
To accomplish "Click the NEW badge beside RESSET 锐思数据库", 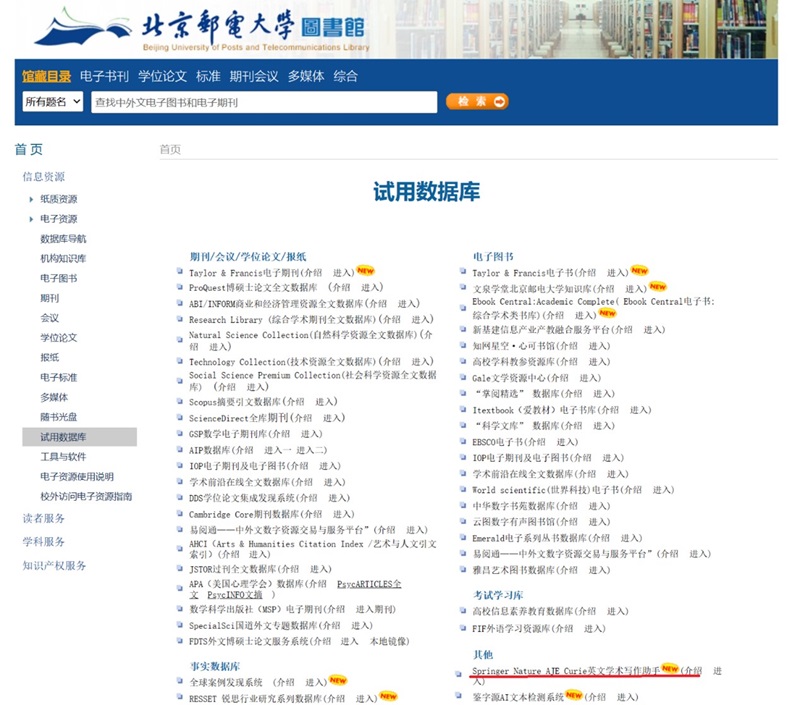I will [x=388, y=696].
